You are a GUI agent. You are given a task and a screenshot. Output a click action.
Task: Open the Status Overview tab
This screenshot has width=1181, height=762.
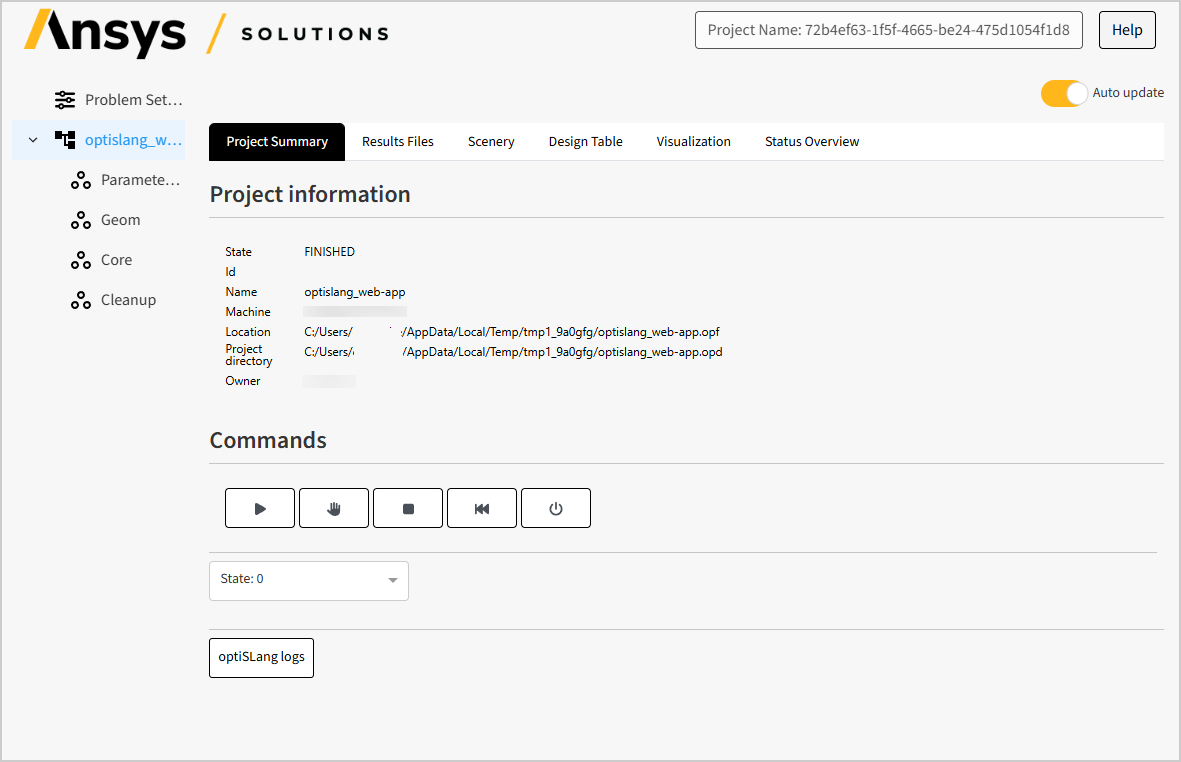pos(812,142)
